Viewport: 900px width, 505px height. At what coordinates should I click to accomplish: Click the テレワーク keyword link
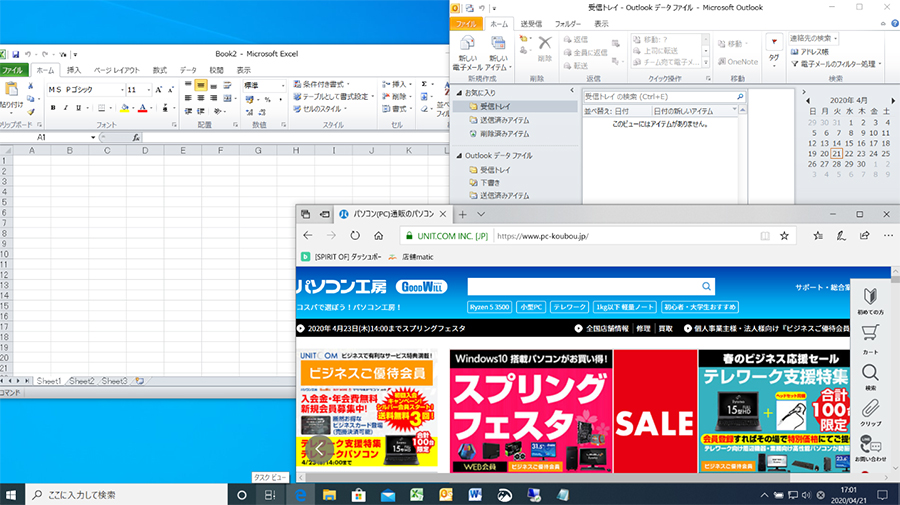[570, 306]
